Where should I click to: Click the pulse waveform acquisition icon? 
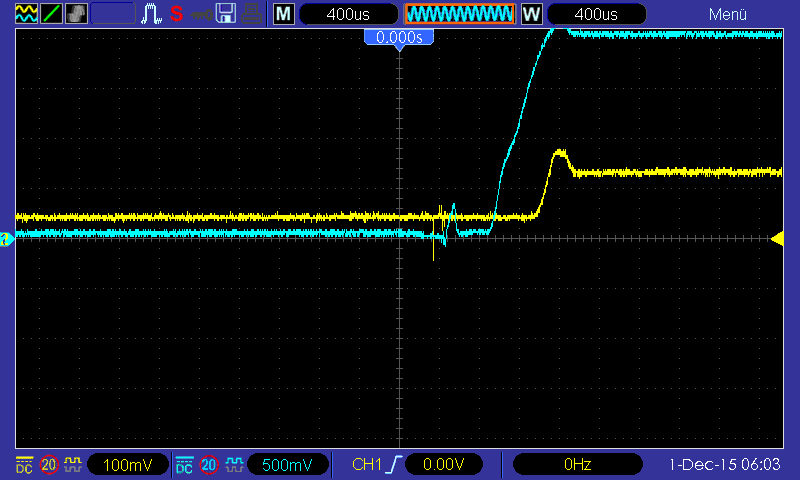click(152, 14)
